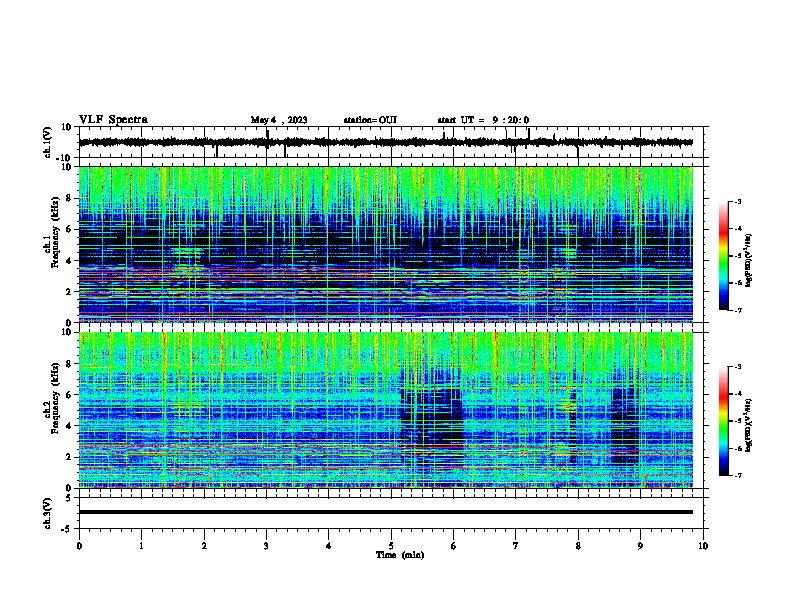Click the "station=OUI" header label
This screenshot has height=612, width=792.
click(x=370, y=120)
